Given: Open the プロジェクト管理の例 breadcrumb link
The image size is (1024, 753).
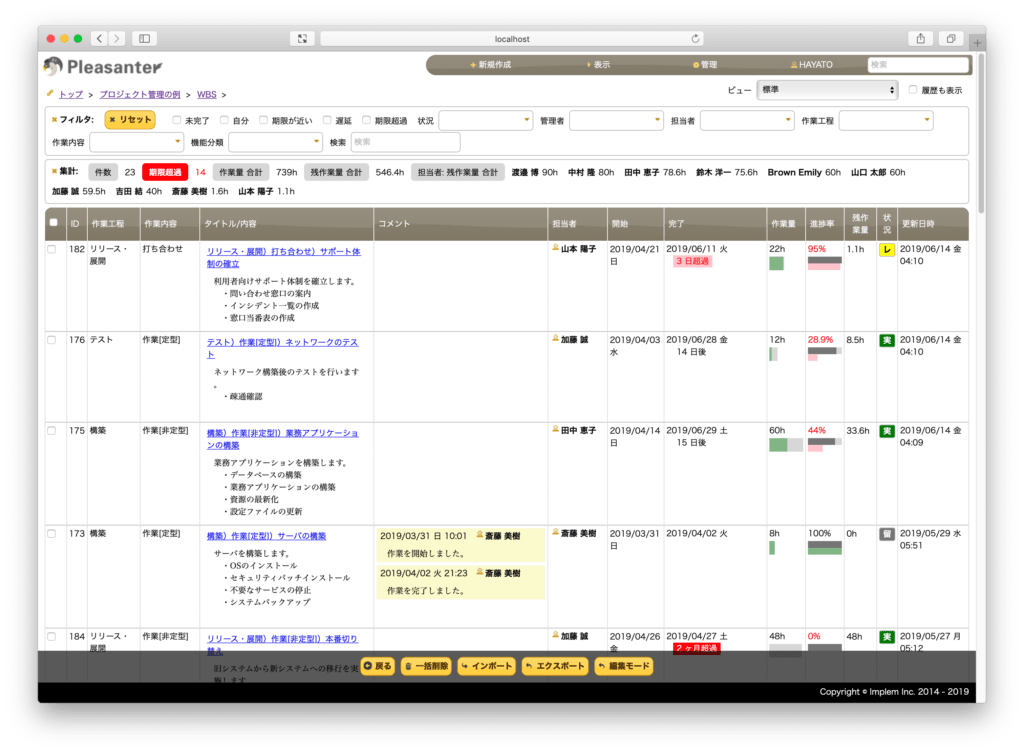Looking at the screenshot, I should tap(140, 95).
